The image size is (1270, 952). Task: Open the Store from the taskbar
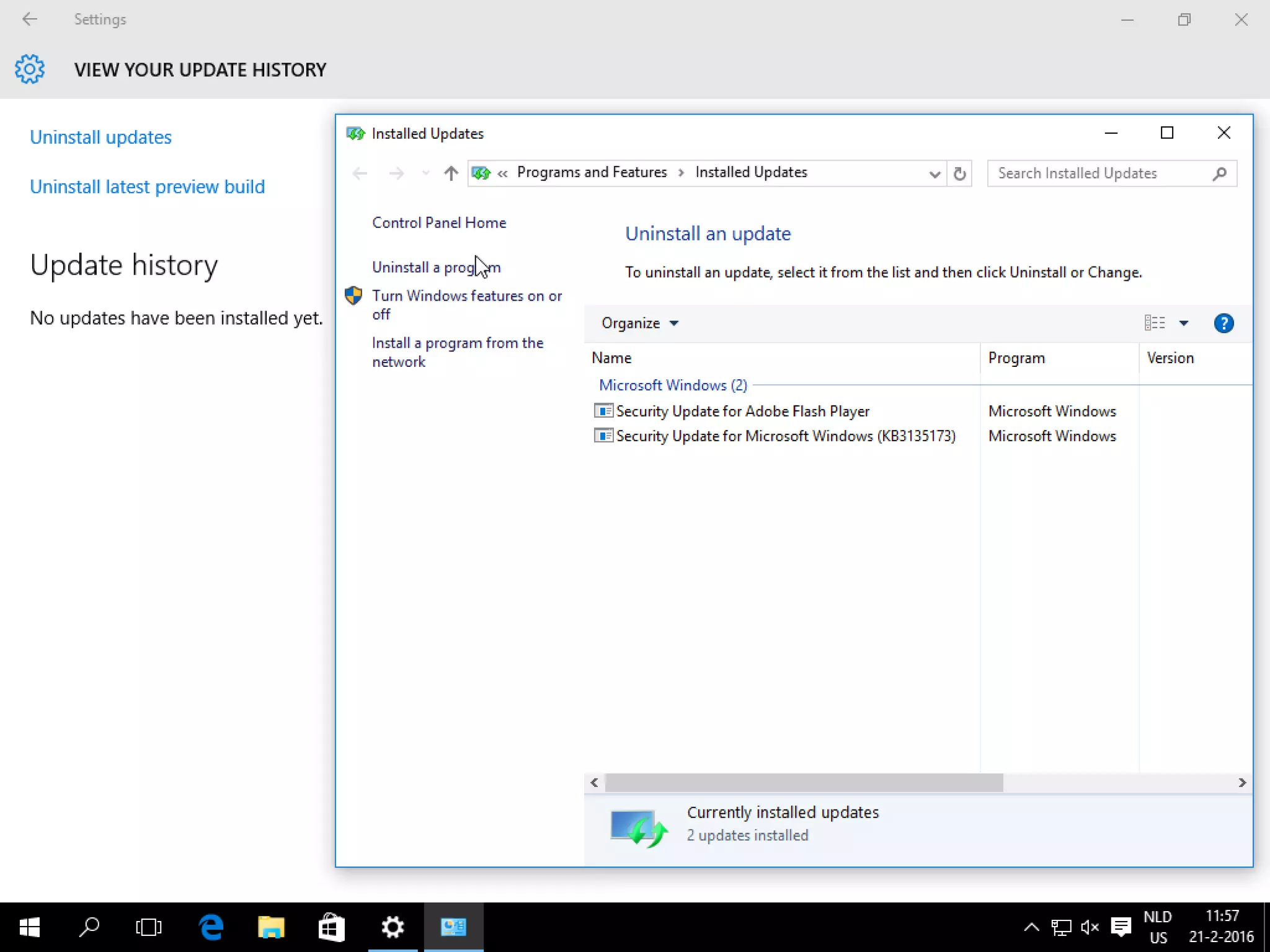tap(331, 927)
